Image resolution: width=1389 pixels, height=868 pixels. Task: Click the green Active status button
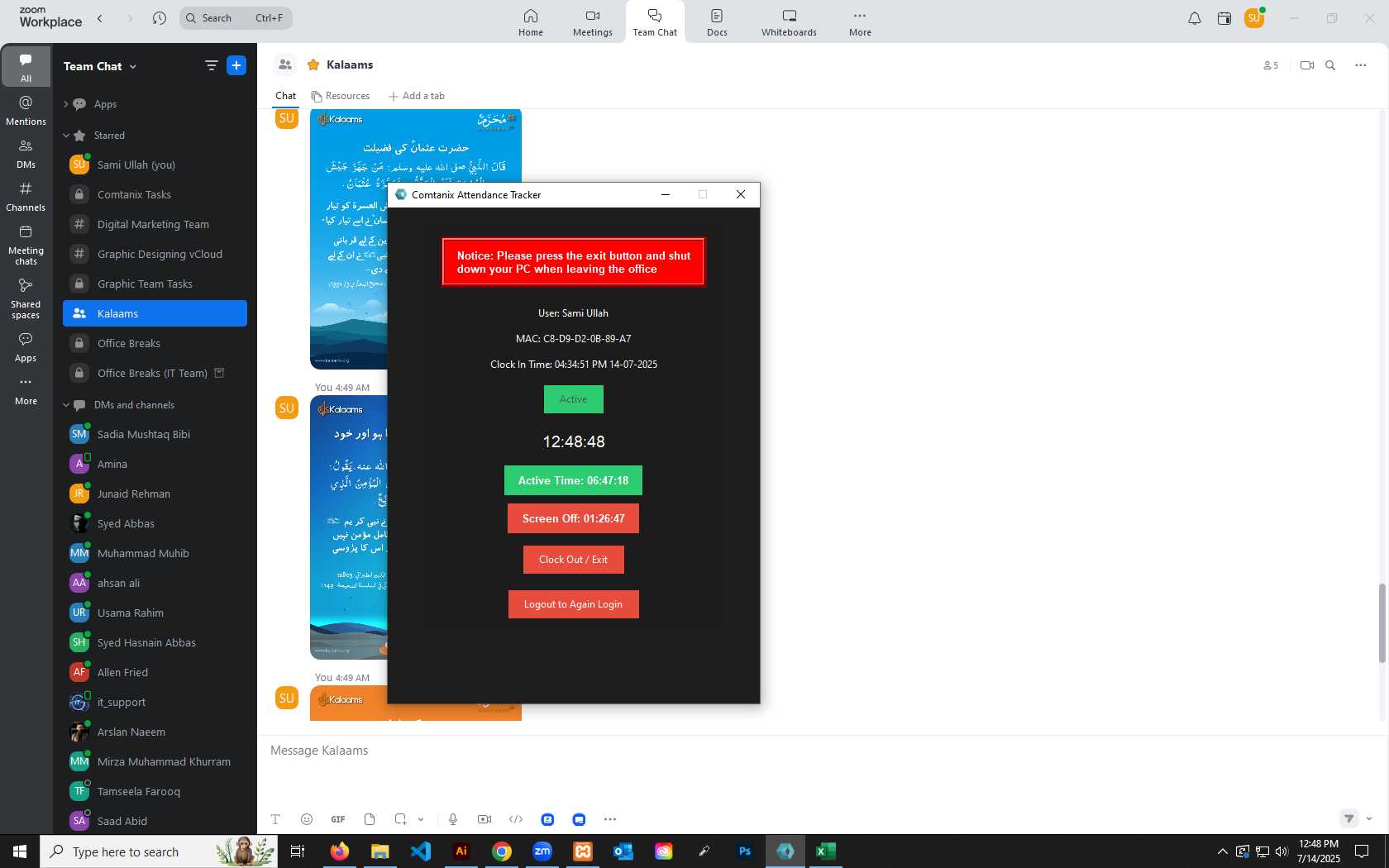coord(573,399)
